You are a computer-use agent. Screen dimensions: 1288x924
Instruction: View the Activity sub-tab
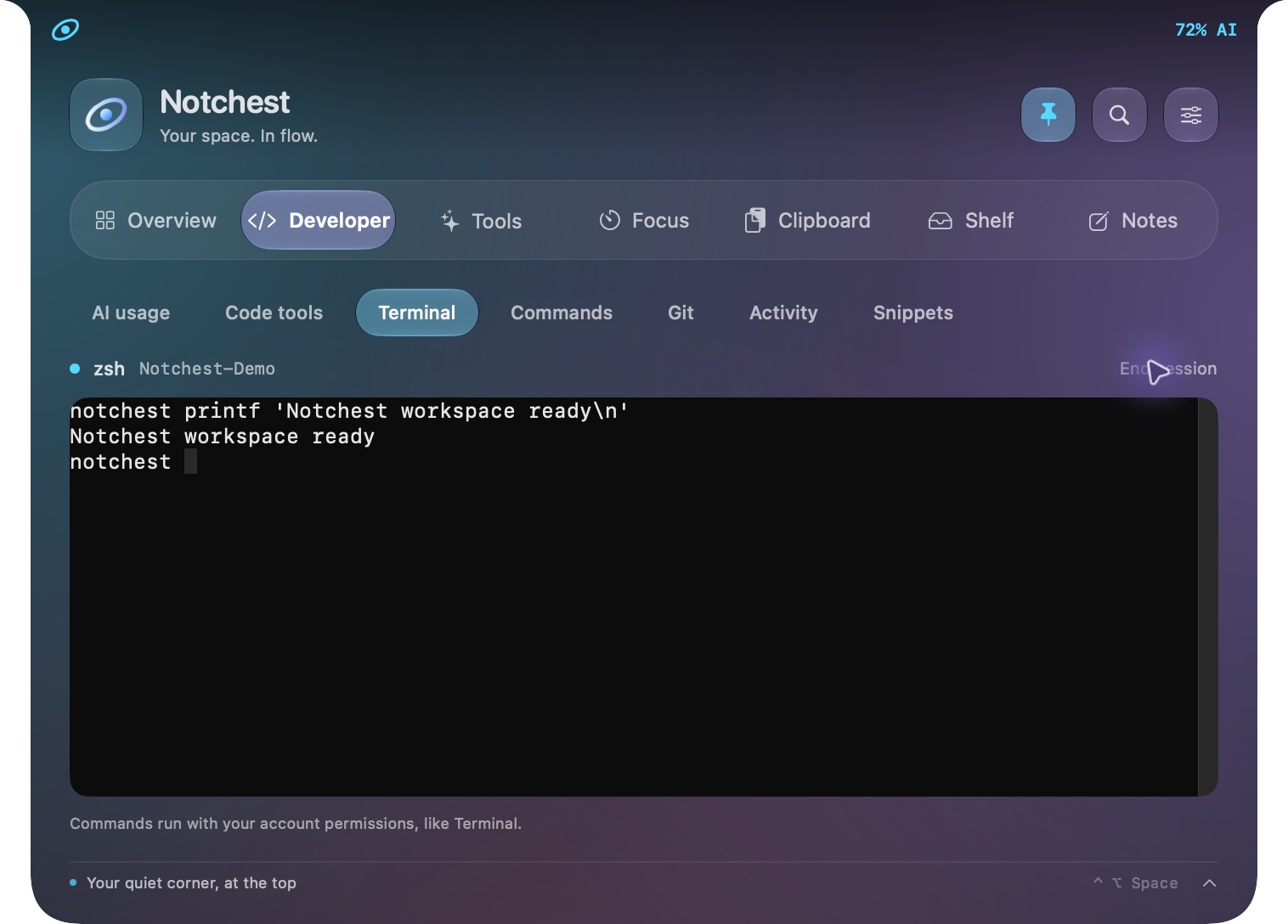click(783, 313)
